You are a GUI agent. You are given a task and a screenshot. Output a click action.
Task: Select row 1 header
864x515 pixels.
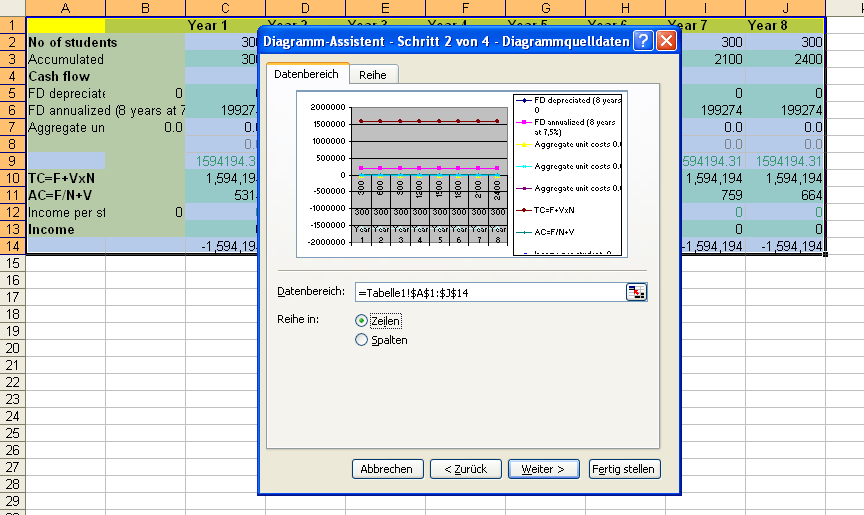[13, 25]
